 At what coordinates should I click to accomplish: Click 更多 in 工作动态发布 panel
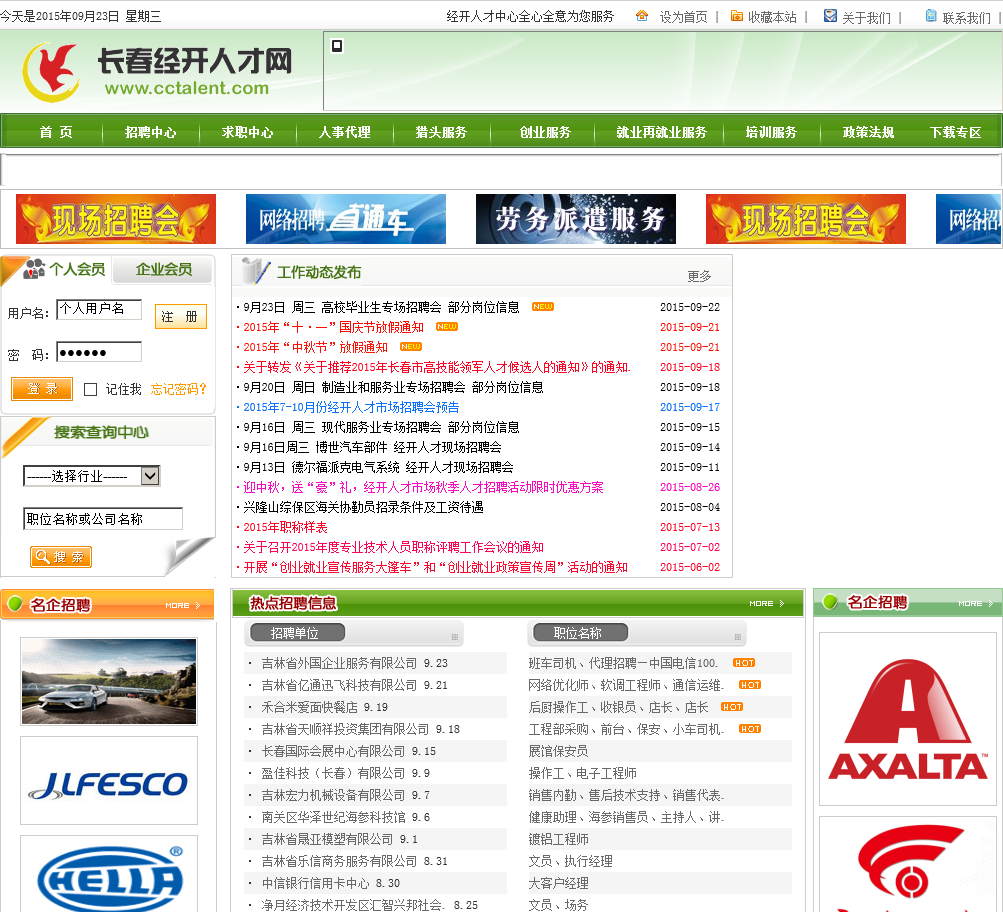[699, 276]
